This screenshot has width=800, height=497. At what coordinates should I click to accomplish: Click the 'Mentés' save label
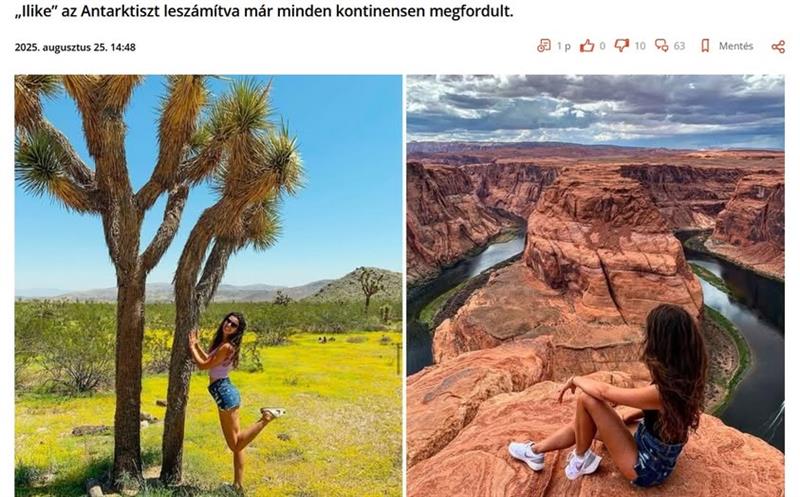(736, 46)
